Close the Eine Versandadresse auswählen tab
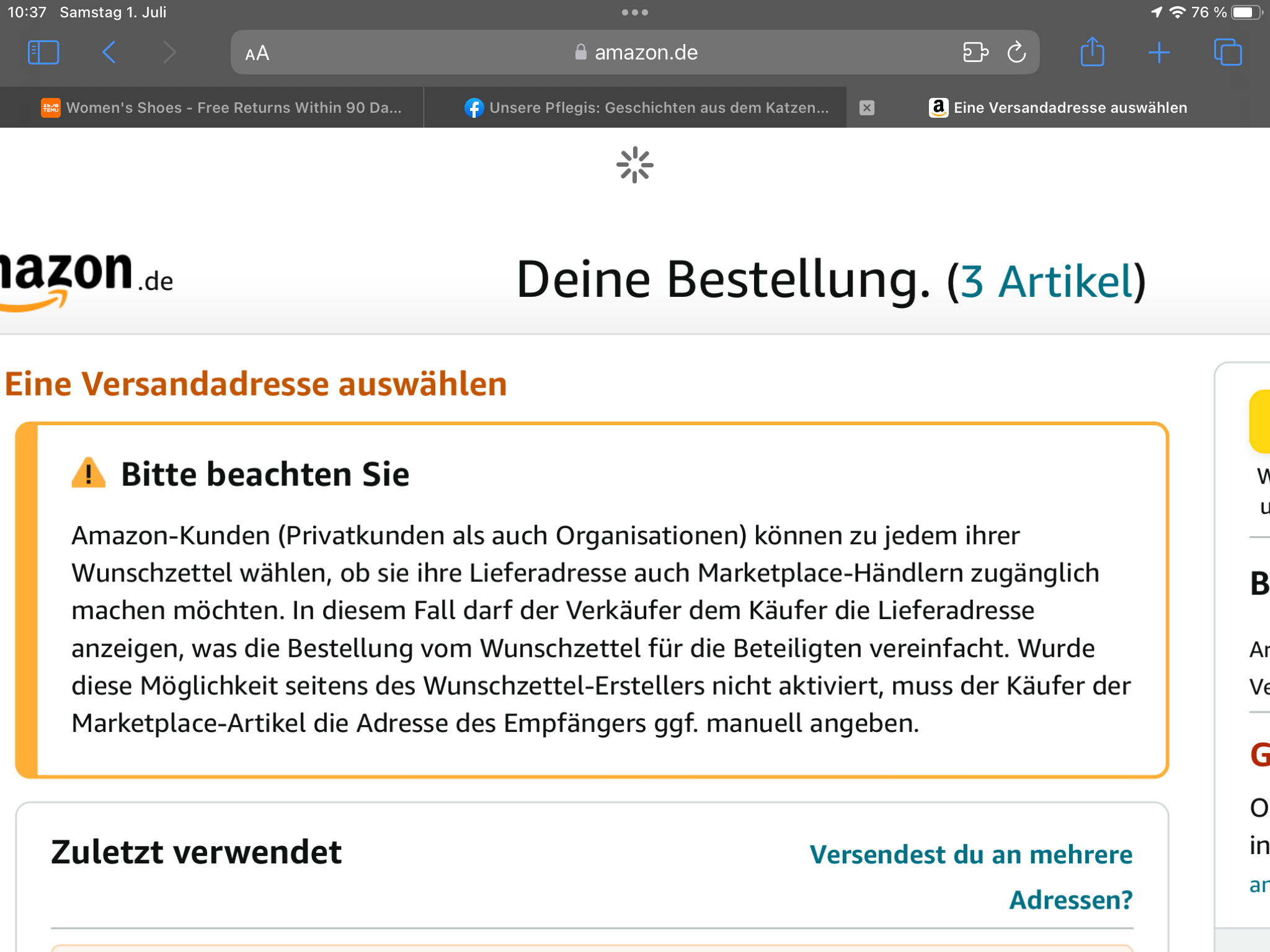This screenshot has height=952, width=1270. (867, 108)
